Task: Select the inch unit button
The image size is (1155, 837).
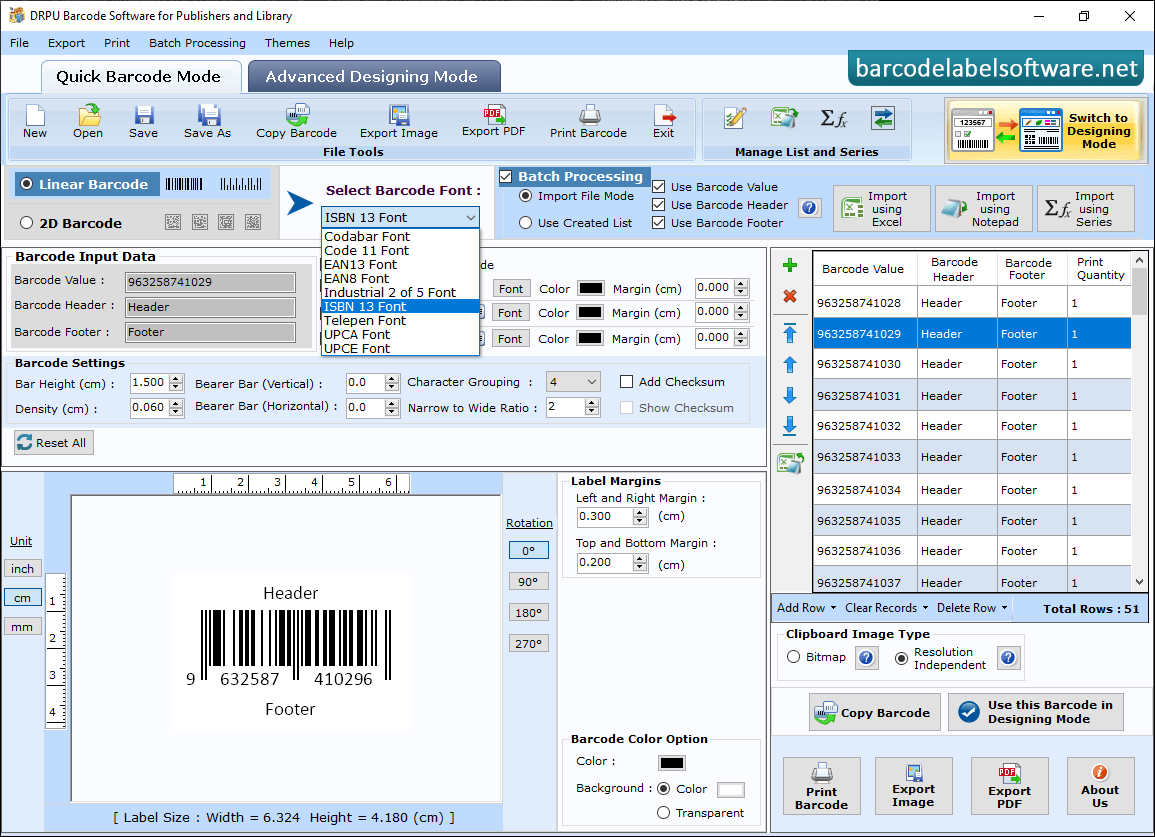Action: [x=23, y=569]
